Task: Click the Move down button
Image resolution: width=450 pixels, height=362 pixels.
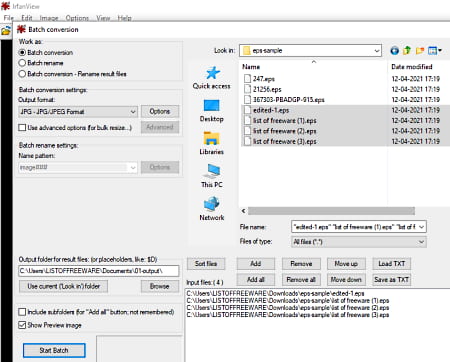Action: (x=346, y=280)
